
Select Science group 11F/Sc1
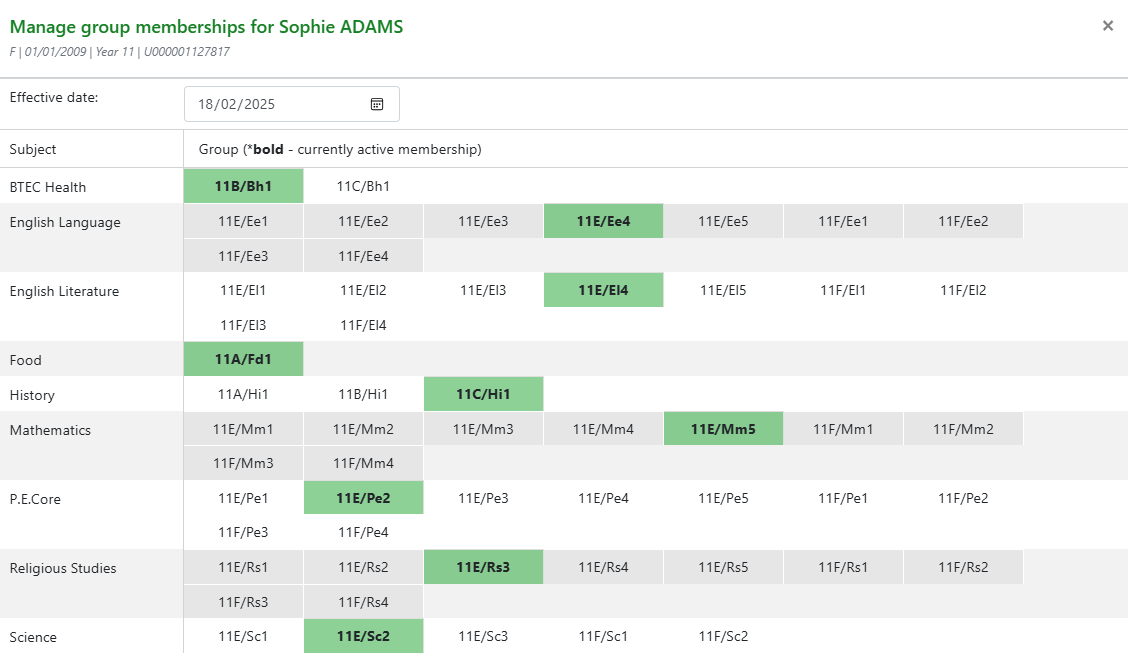tap(604, 636)
